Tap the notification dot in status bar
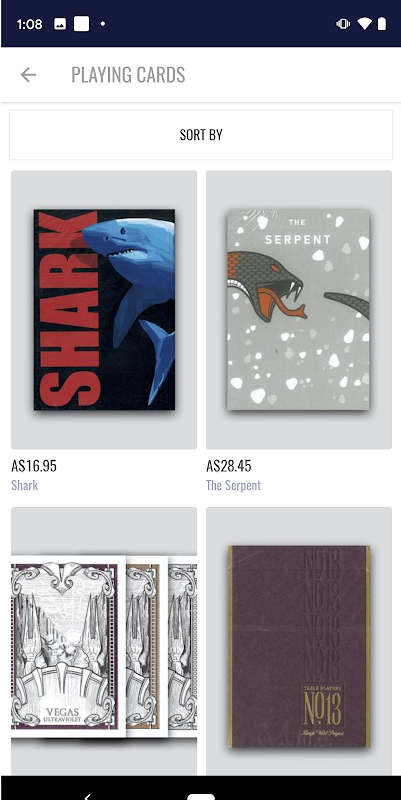The width and height of the screenshot is (401, 800). pyautogui.click(x=103, y=23)
